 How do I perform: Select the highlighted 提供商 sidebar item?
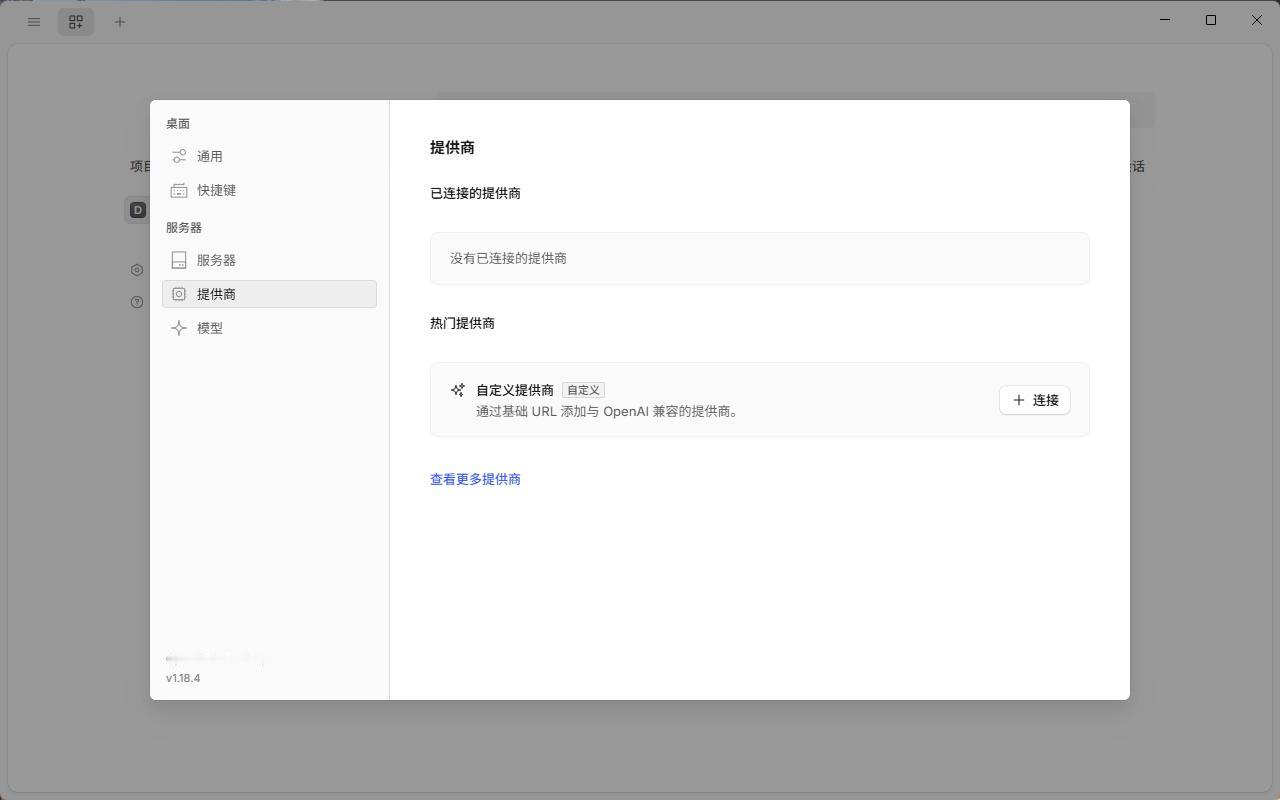click(x=269, y=294)
